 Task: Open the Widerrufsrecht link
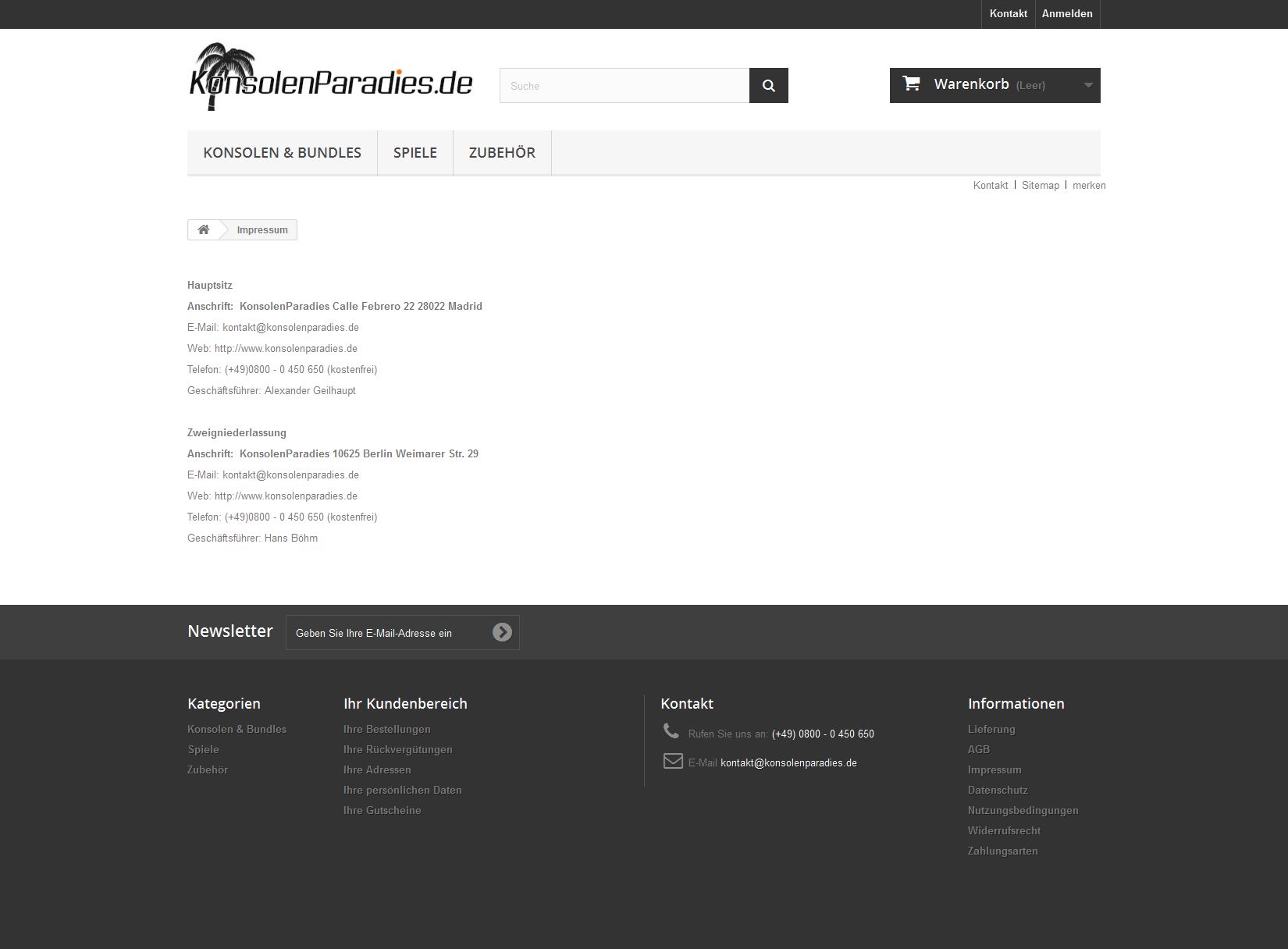coord(1004,830)
